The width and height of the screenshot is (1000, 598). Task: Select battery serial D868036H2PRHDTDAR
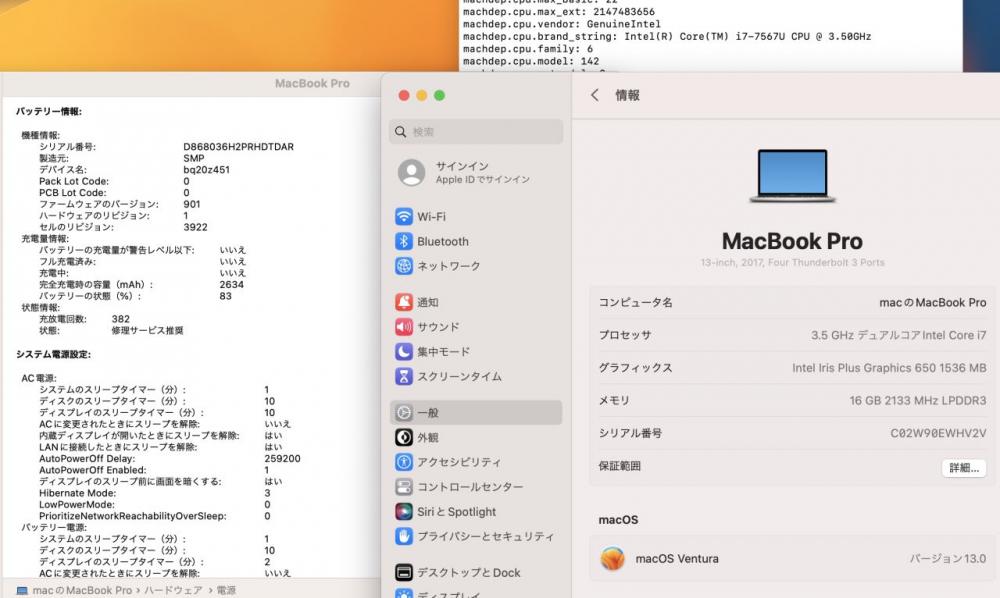coord(239,147)
